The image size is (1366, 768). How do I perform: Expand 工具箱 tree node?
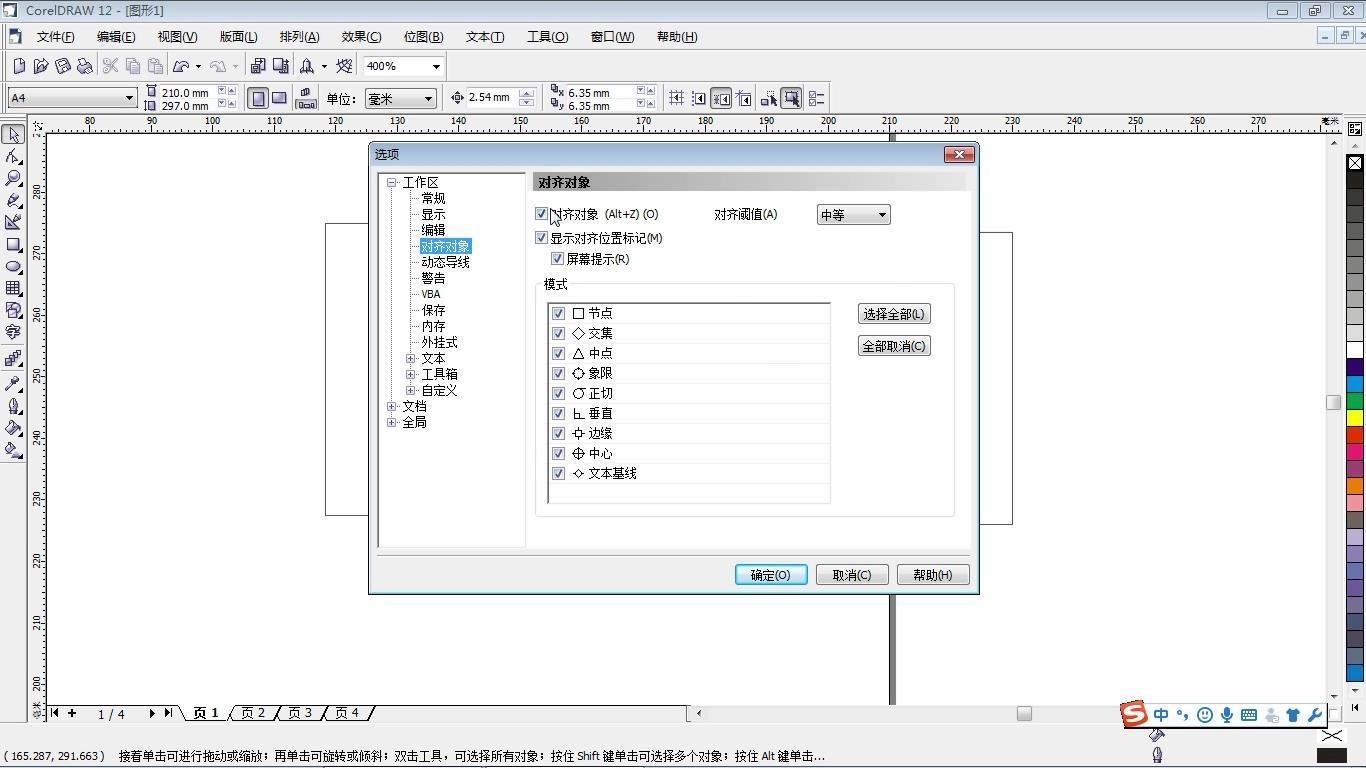(x=411, y=374)
